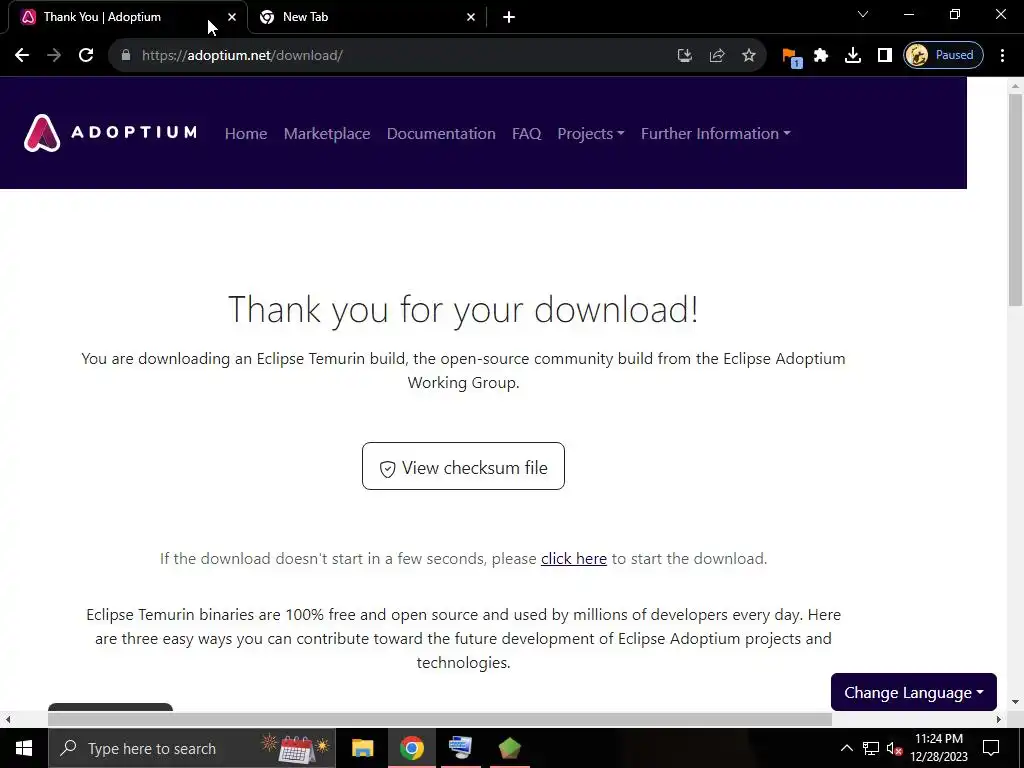Click the computer monitor taskbar app icon
Screen dimensions: 1024x768
pyautogui.click(x=460, y=748)
